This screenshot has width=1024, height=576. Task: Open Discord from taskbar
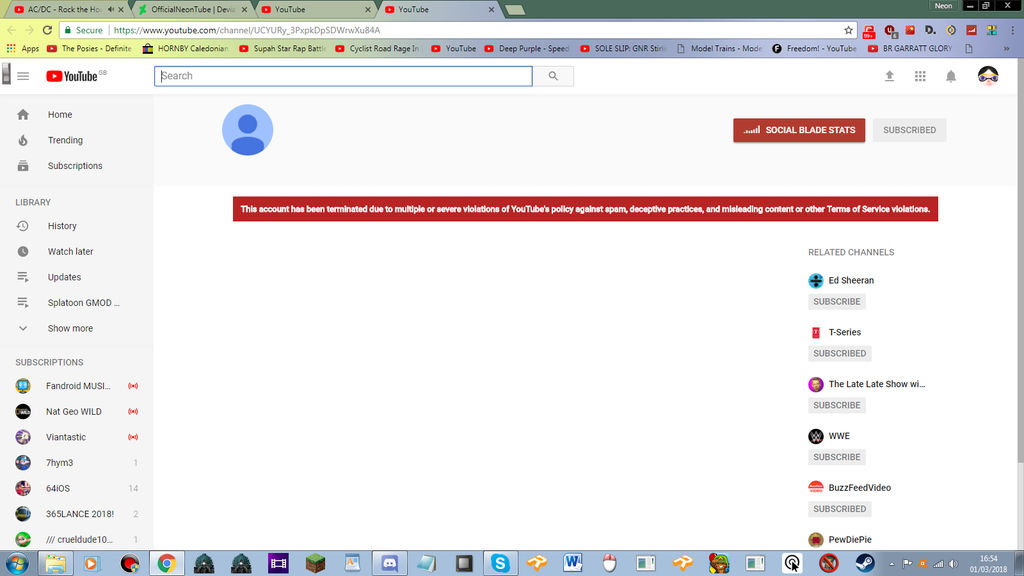click(389, 563)
